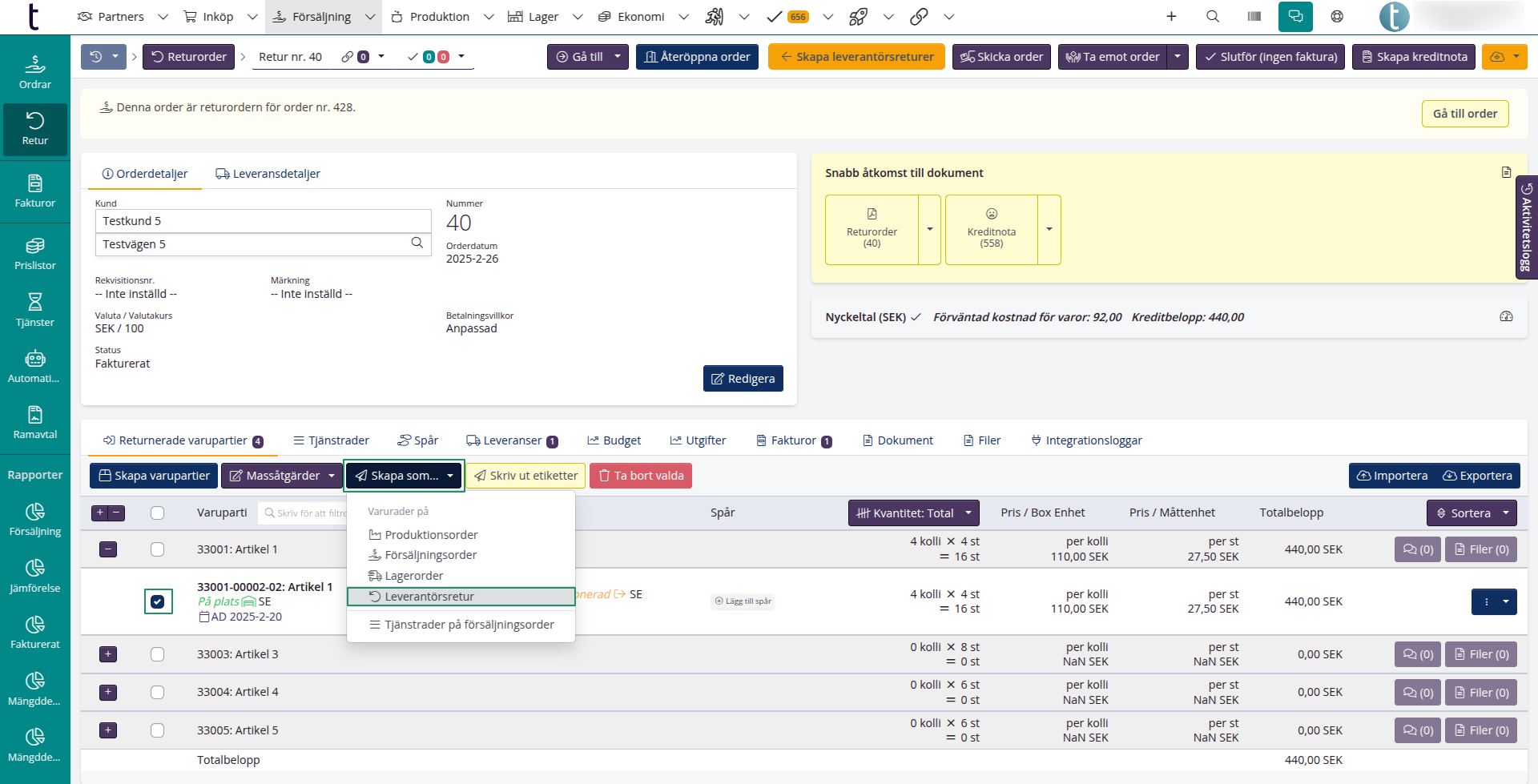The height and width of the screenshot is (784, 1538).
Task: Tick the checkbox for 33003: Artikel 3
Action: pyautogui.click(x=158, y=654)
